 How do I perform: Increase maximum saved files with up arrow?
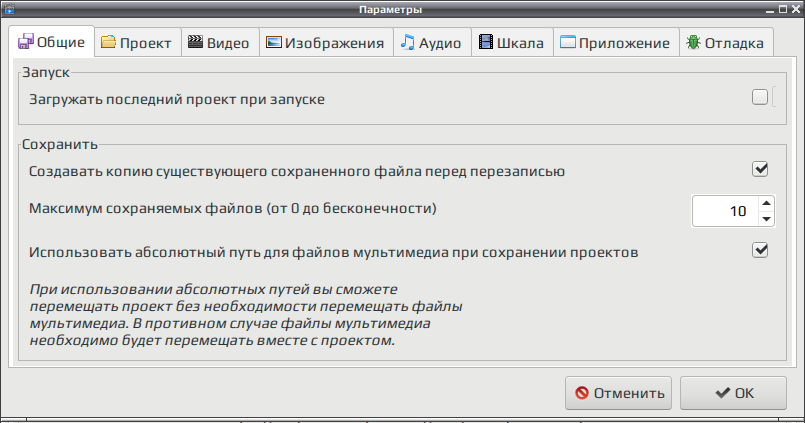coord(766,203)
